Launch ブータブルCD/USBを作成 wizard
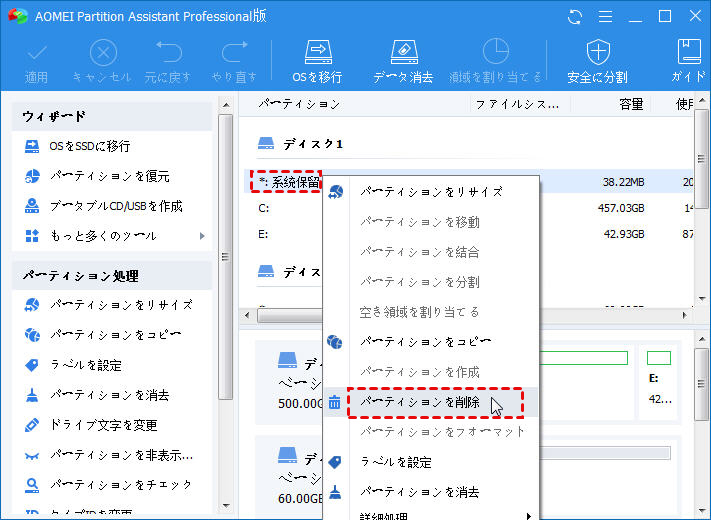The width and height of the screenshot is (711, 520). [103, 206]
